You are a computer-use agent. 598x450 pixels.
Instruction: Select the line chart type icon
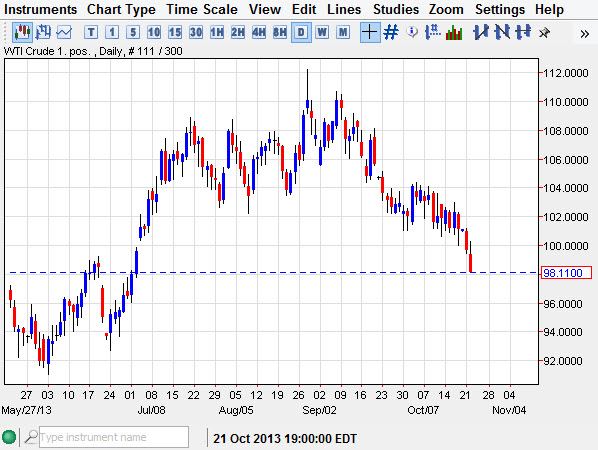[64, 32]
